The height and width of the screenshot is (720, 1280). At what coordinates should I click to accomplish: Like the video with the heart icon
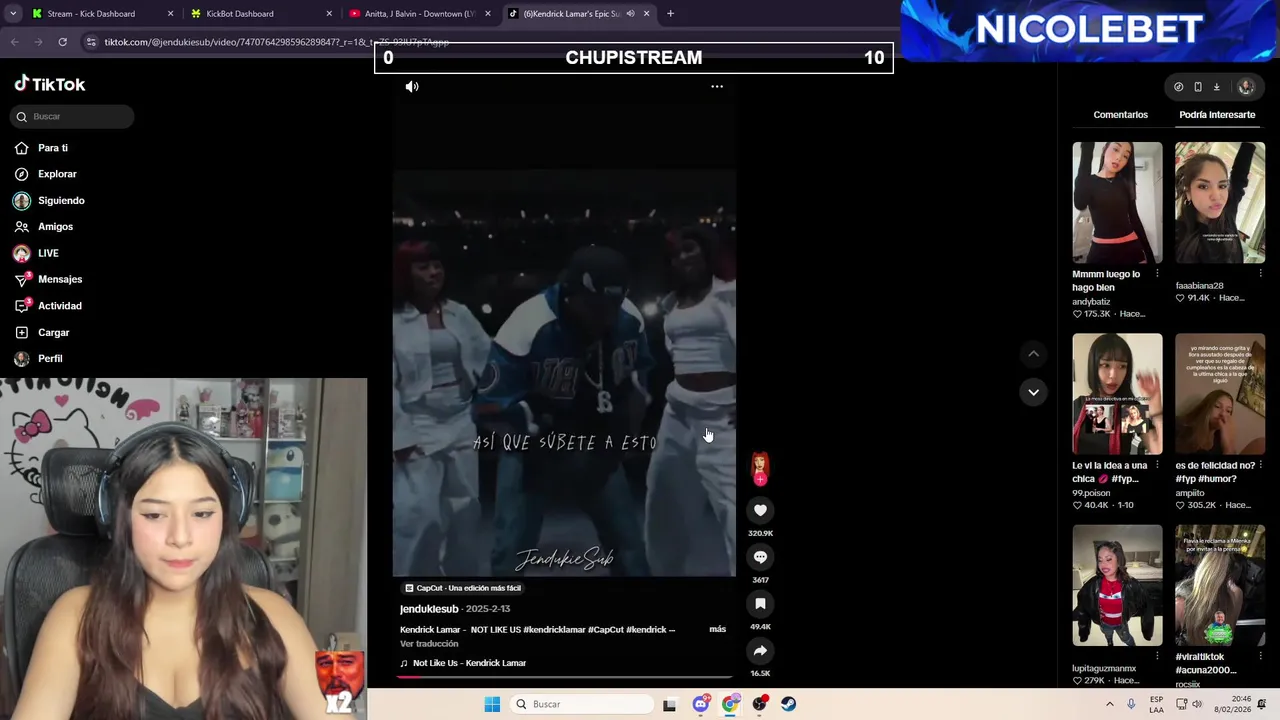[x=760, y=510]
